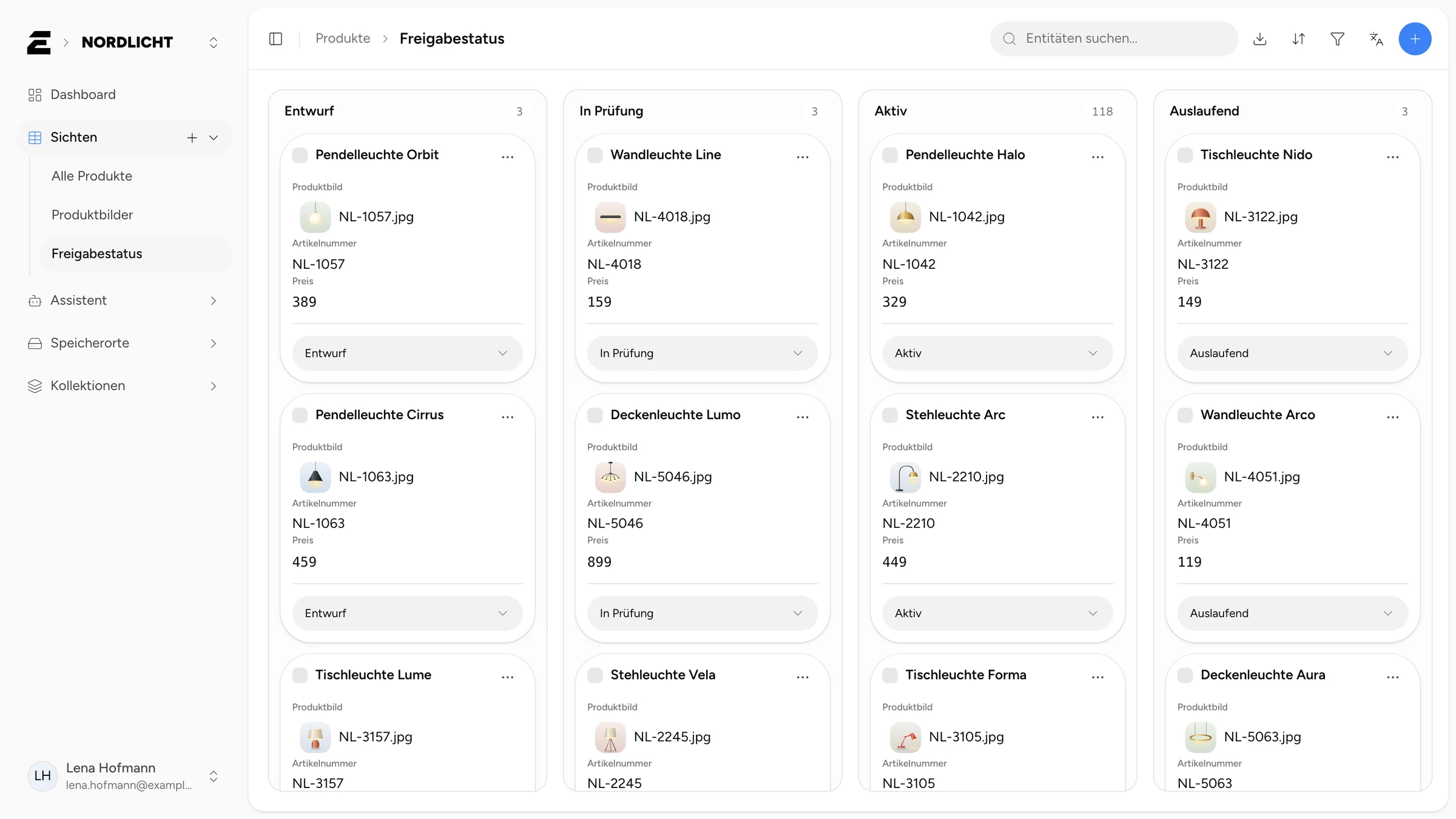Viewport: 1456px width, 819px height.
Task: Click the search magnifier icon
Action: (1009, 39)
